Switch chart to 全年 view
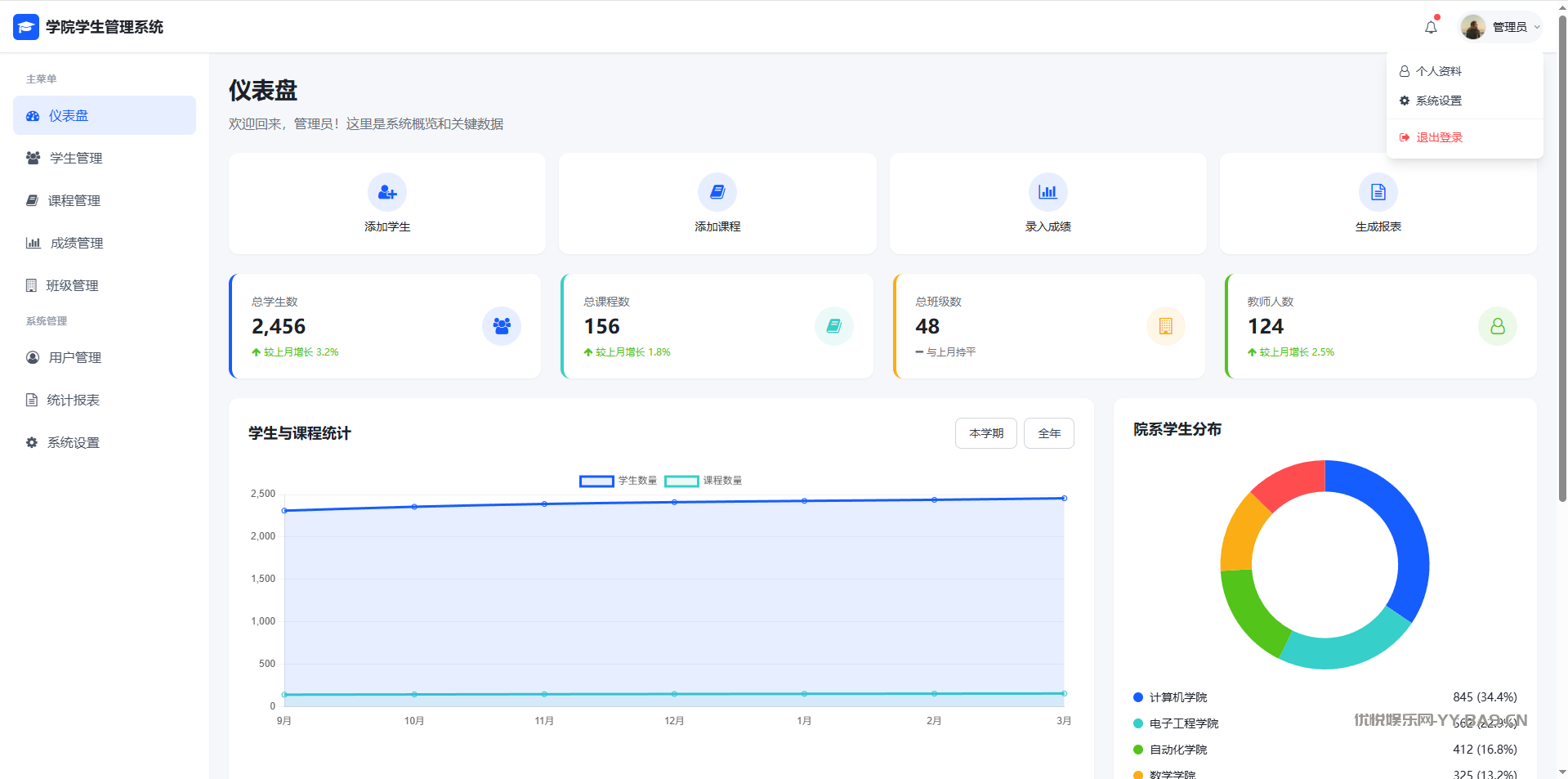Screen dimensions: 1568x779 click(1048, 433)
